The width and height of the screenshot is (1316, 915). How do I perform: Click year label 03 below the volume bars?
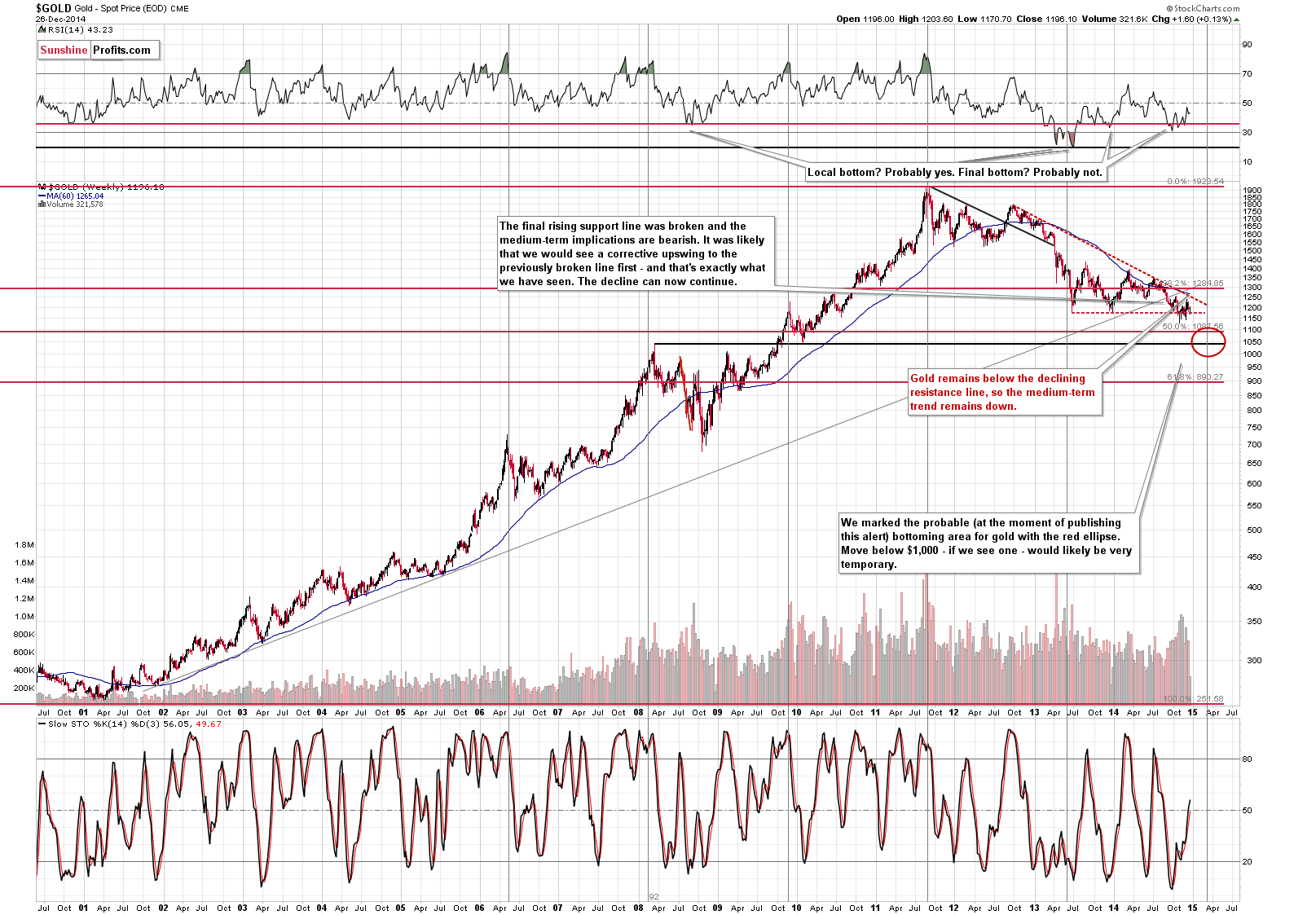(242, 712)
